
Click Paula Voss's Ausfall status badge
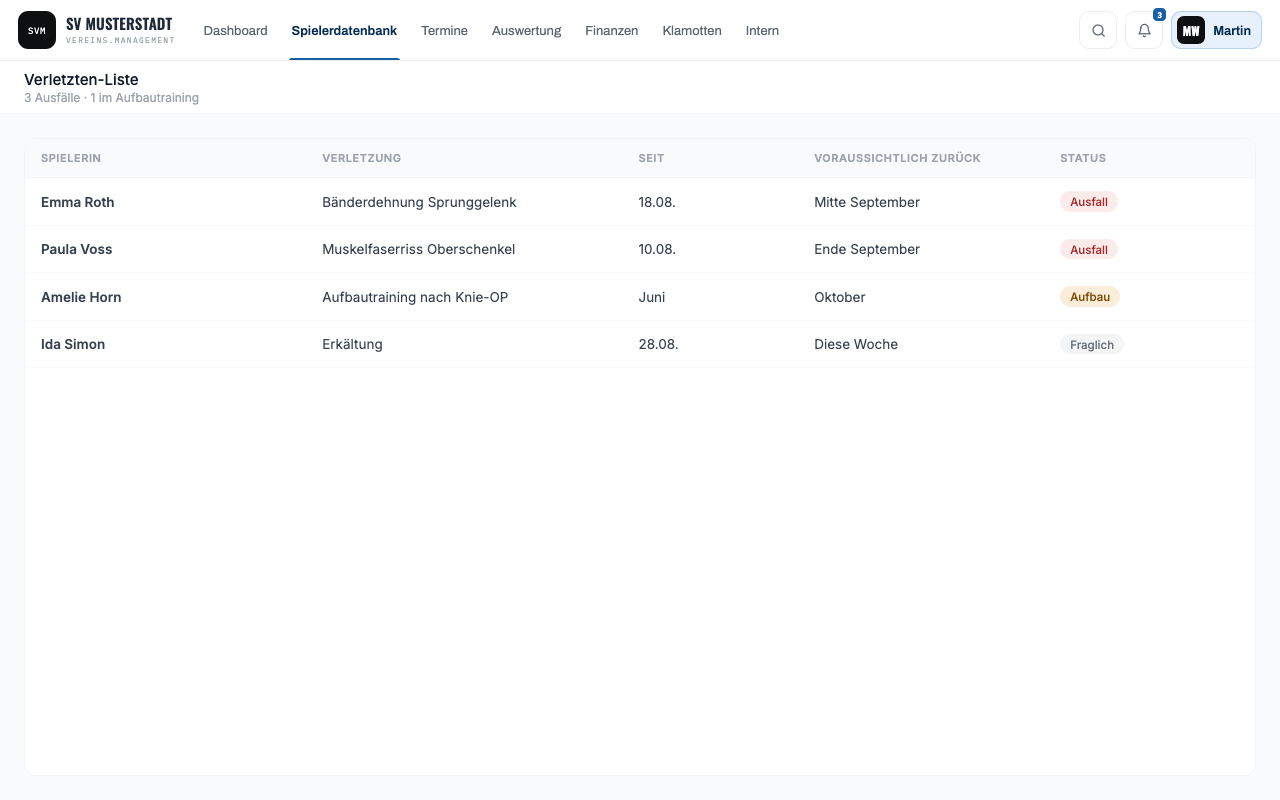[1089, 249]
